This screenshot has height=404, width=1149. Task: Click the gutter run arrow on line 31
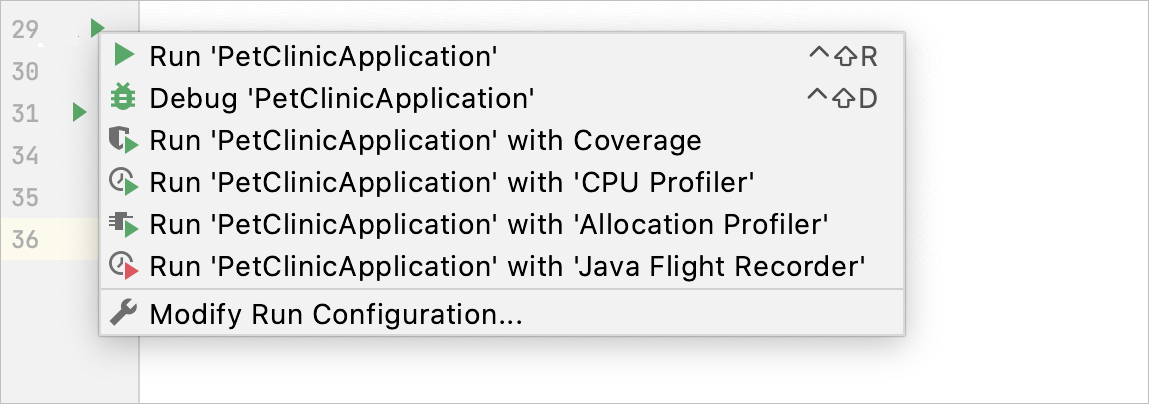coord(80,113)
